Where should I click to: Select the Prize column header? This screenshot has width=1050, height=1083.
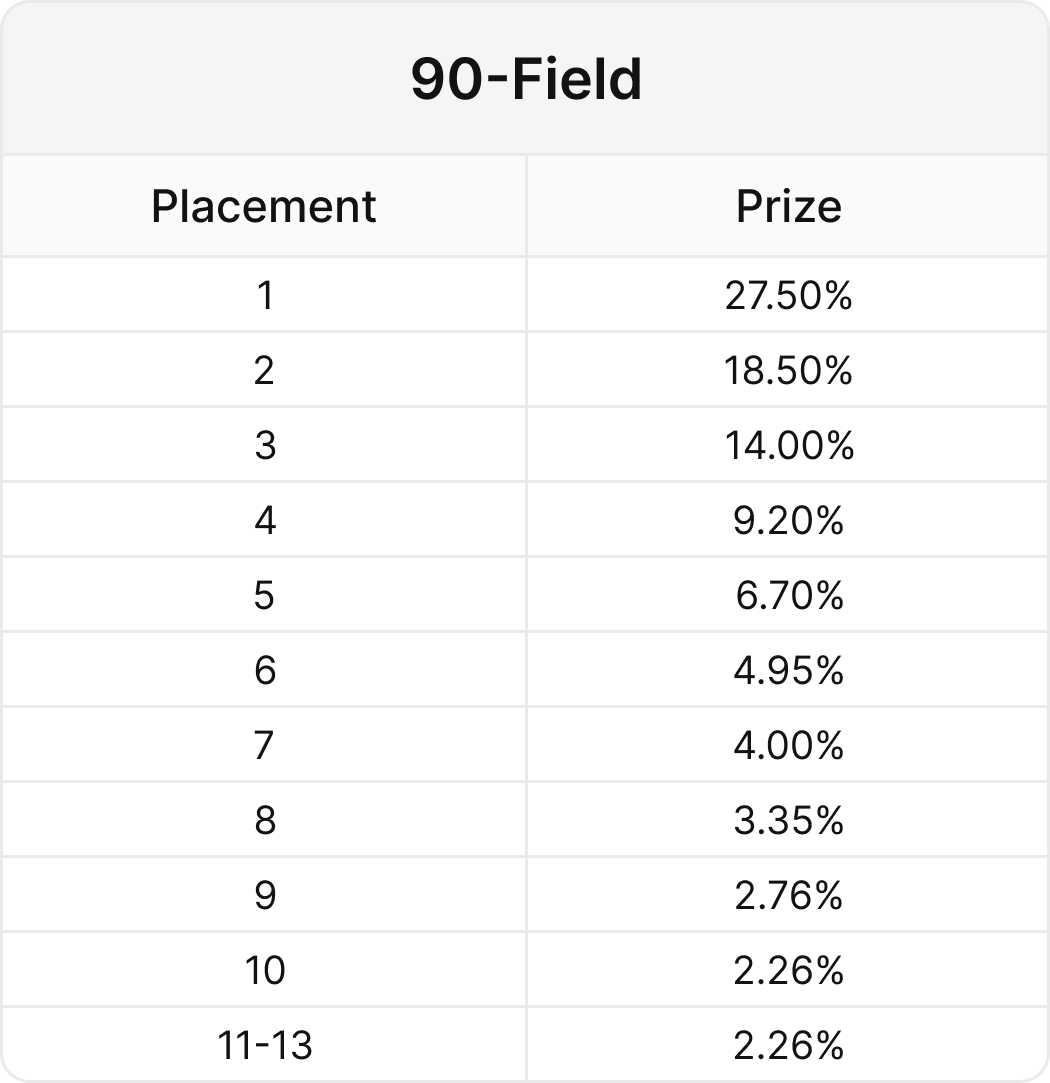pyautogui.click(x=788, y=206)
